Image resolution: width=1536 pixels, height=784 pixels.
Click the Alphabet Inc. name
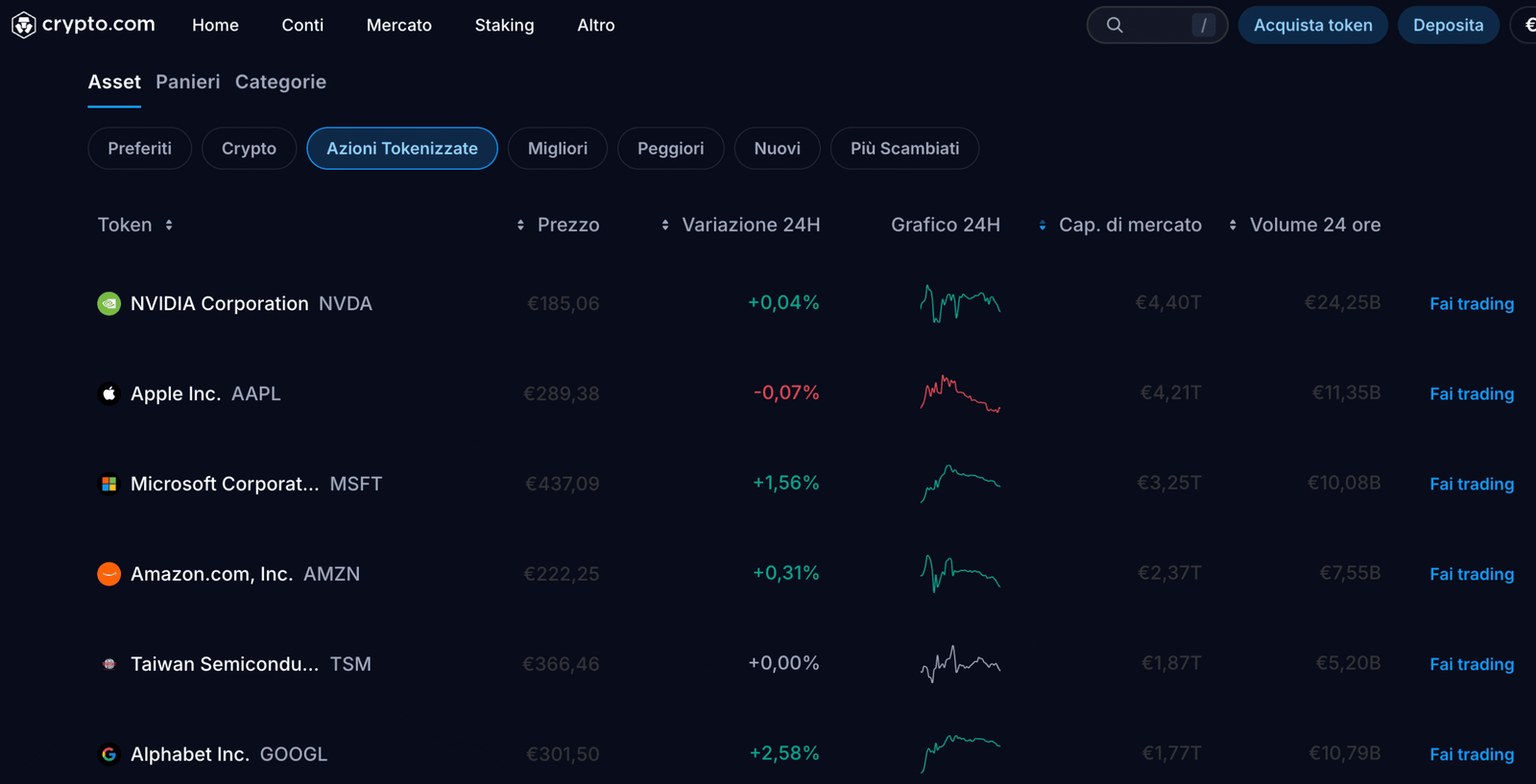click(x=190, y=754)
